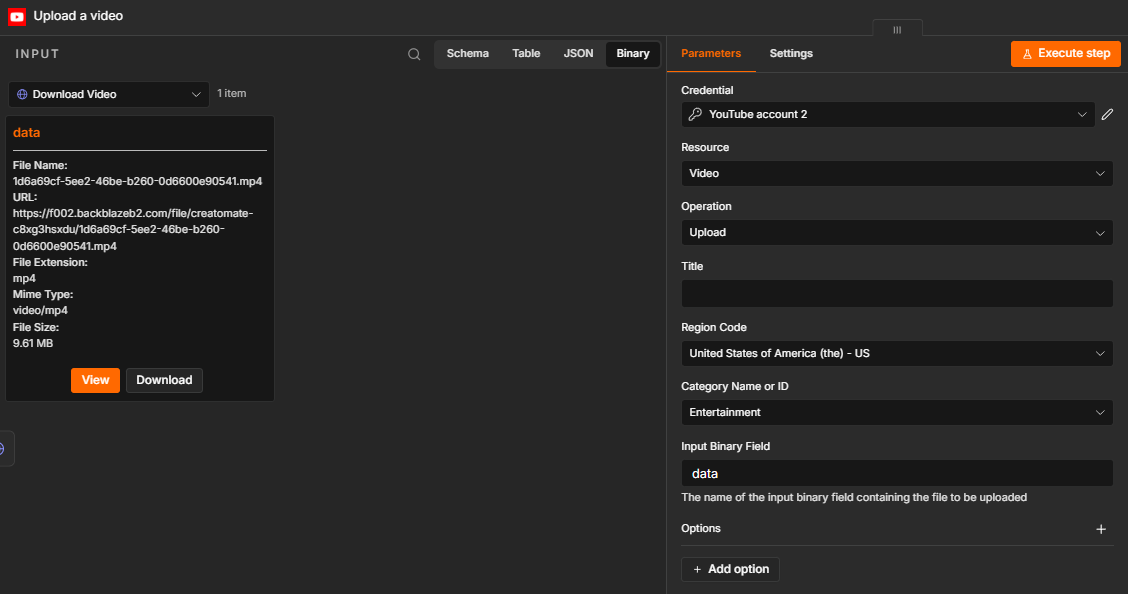Click the Options section label

tap(701, 529)
